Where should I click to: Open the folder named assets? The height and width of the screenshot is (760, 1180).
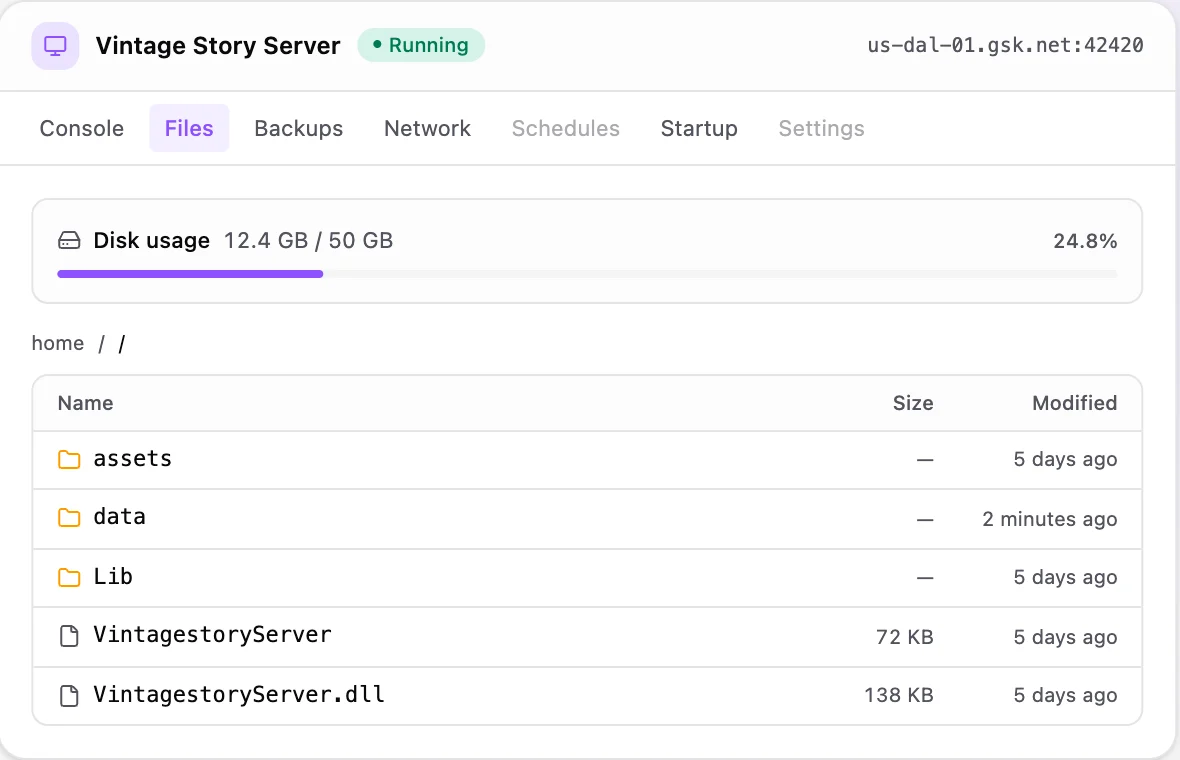coord(132,458)
